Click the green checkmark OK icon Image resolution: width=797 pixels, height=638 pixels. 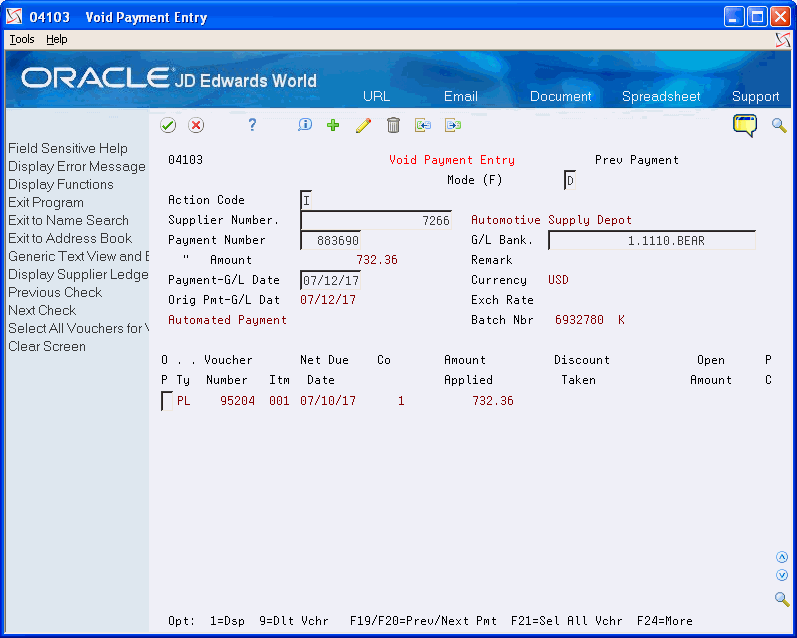(x=168, y=125)
